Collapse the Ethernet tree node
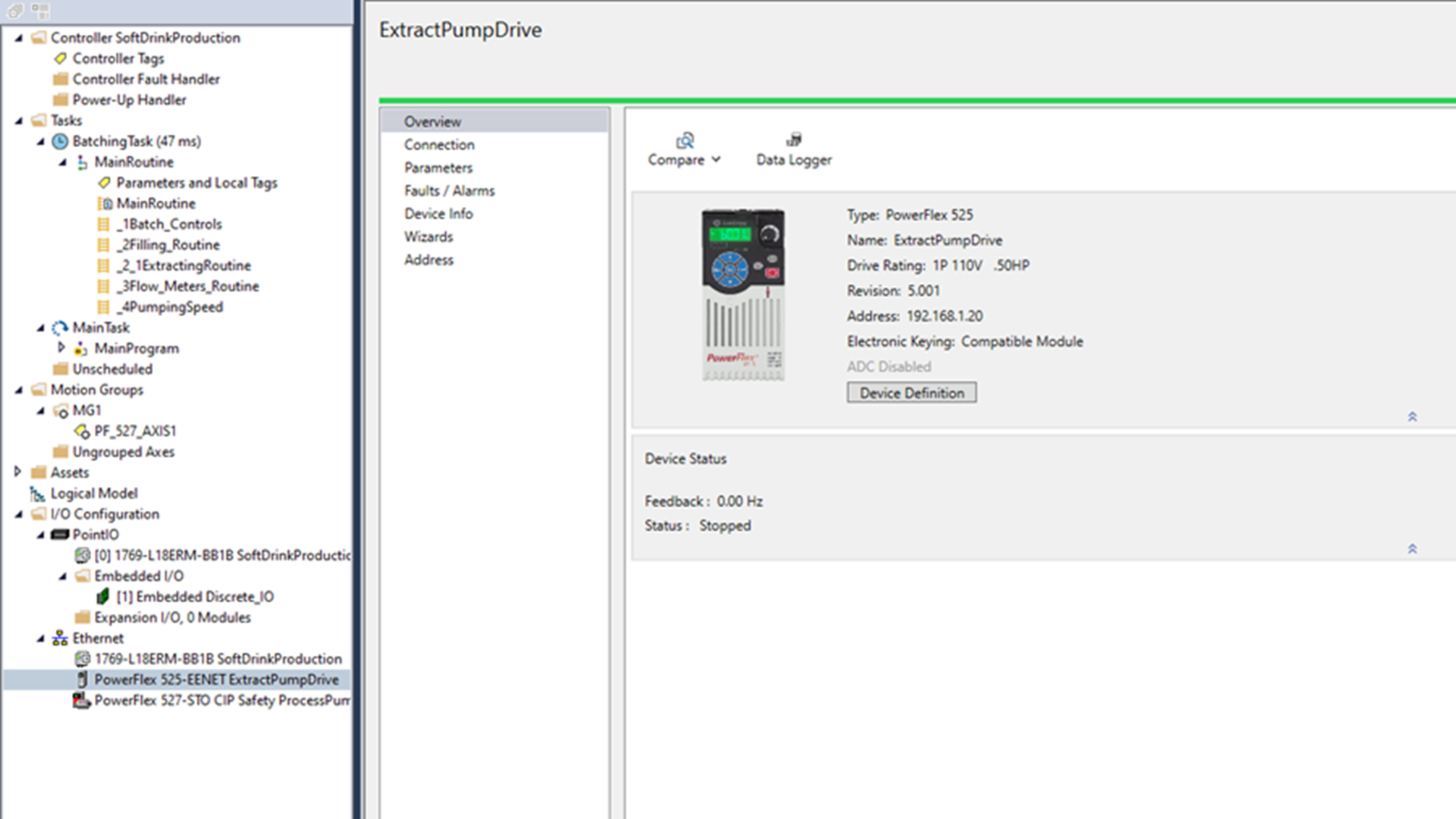The height and width of the screenshot is (819, 1456). coord(41,639)
